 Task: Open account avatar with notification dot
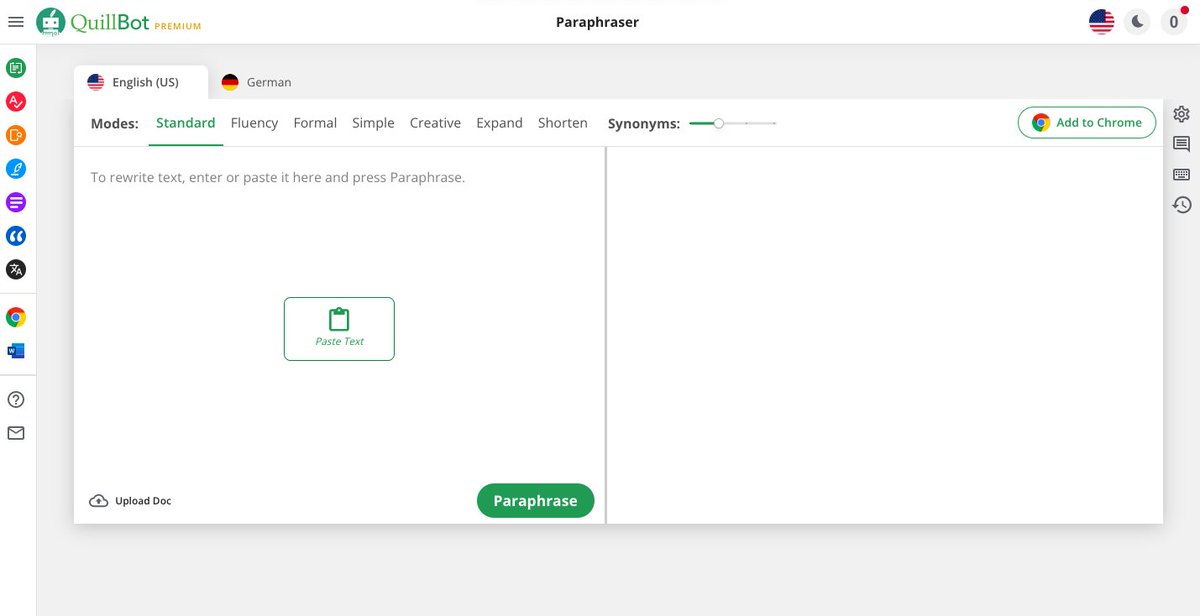point(1174,22)
